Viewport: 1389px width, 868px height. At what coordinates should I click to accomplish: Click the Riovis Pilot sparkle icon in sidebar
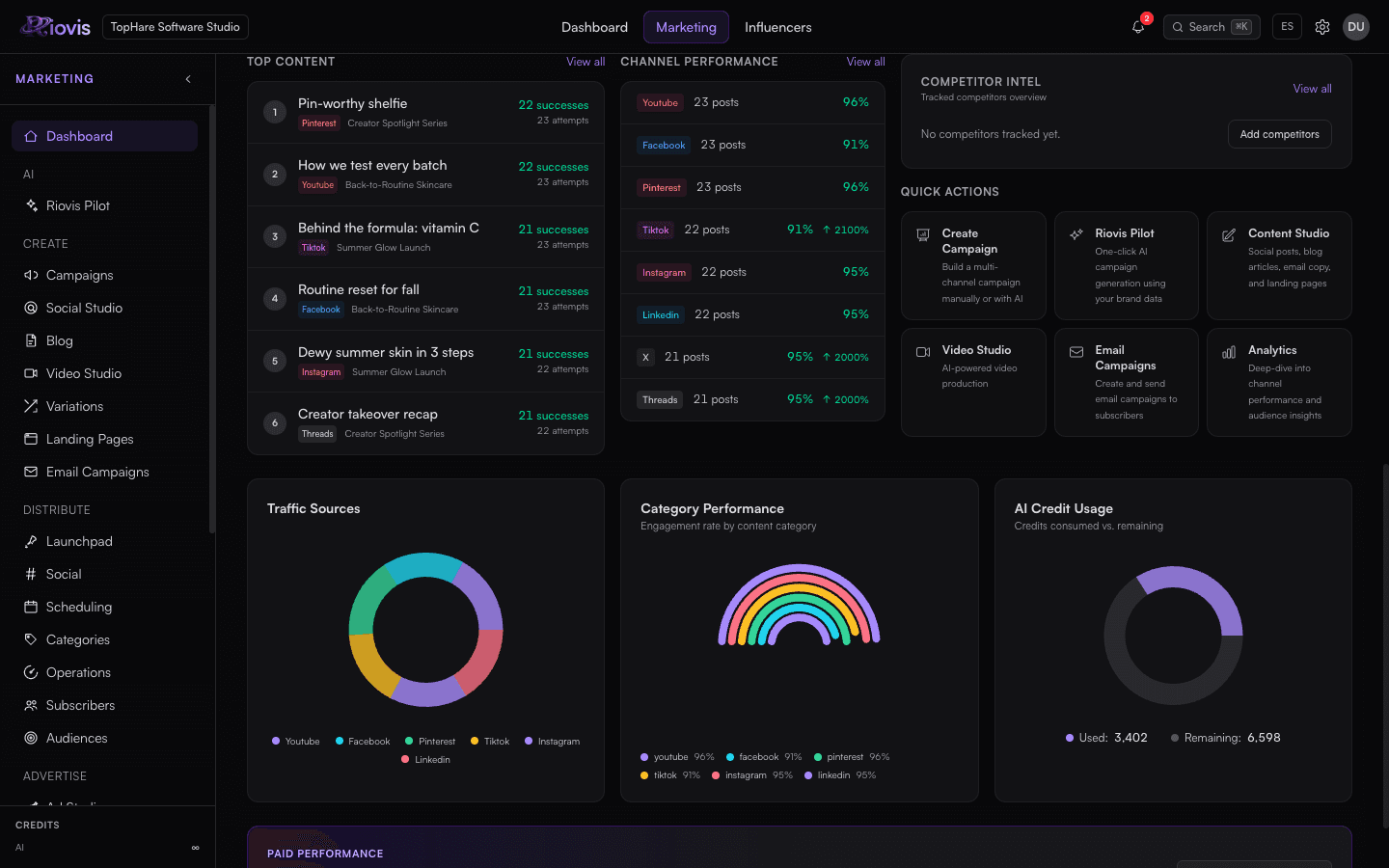coord(31,205)
